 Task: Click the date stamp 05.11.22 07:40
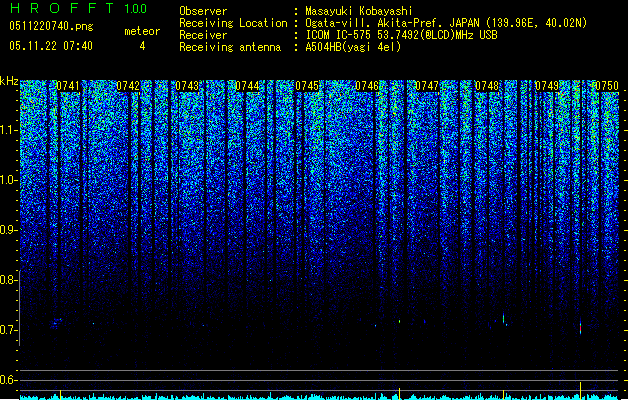coord(51,46)
